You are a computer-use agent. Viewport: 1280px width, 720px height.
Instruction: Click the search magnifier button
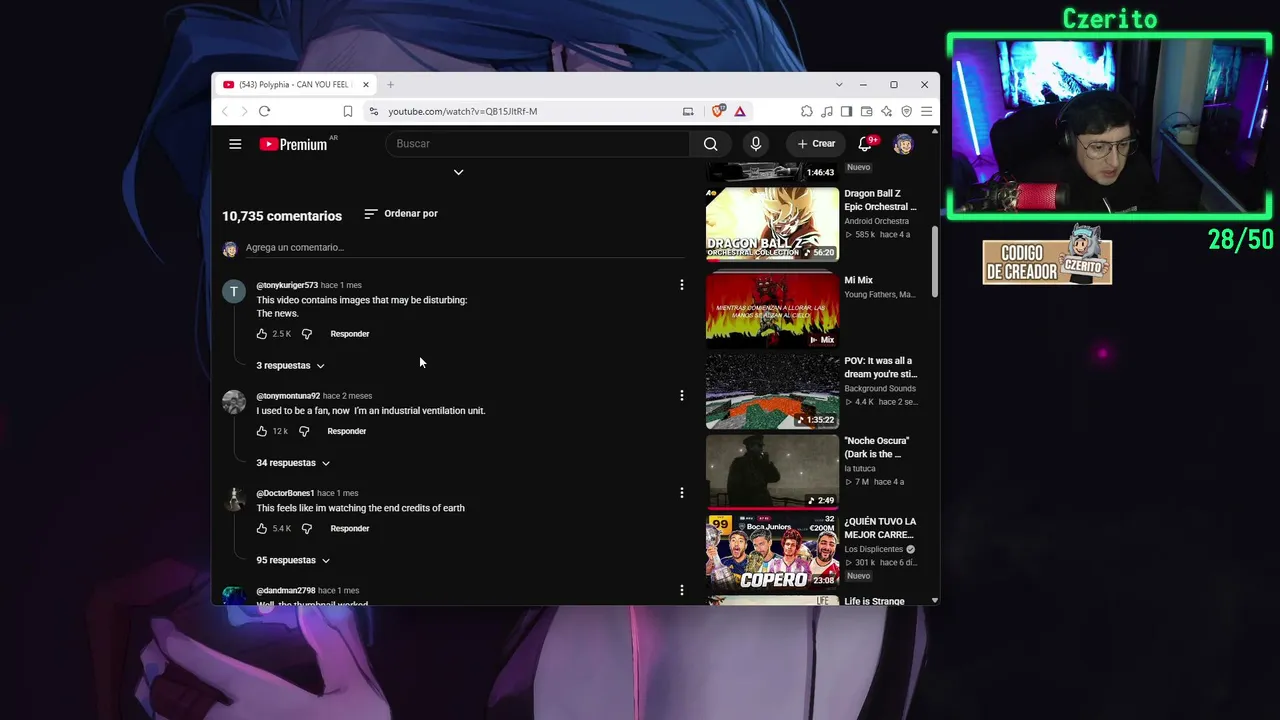pyautogui.click(x=710, y=144)
